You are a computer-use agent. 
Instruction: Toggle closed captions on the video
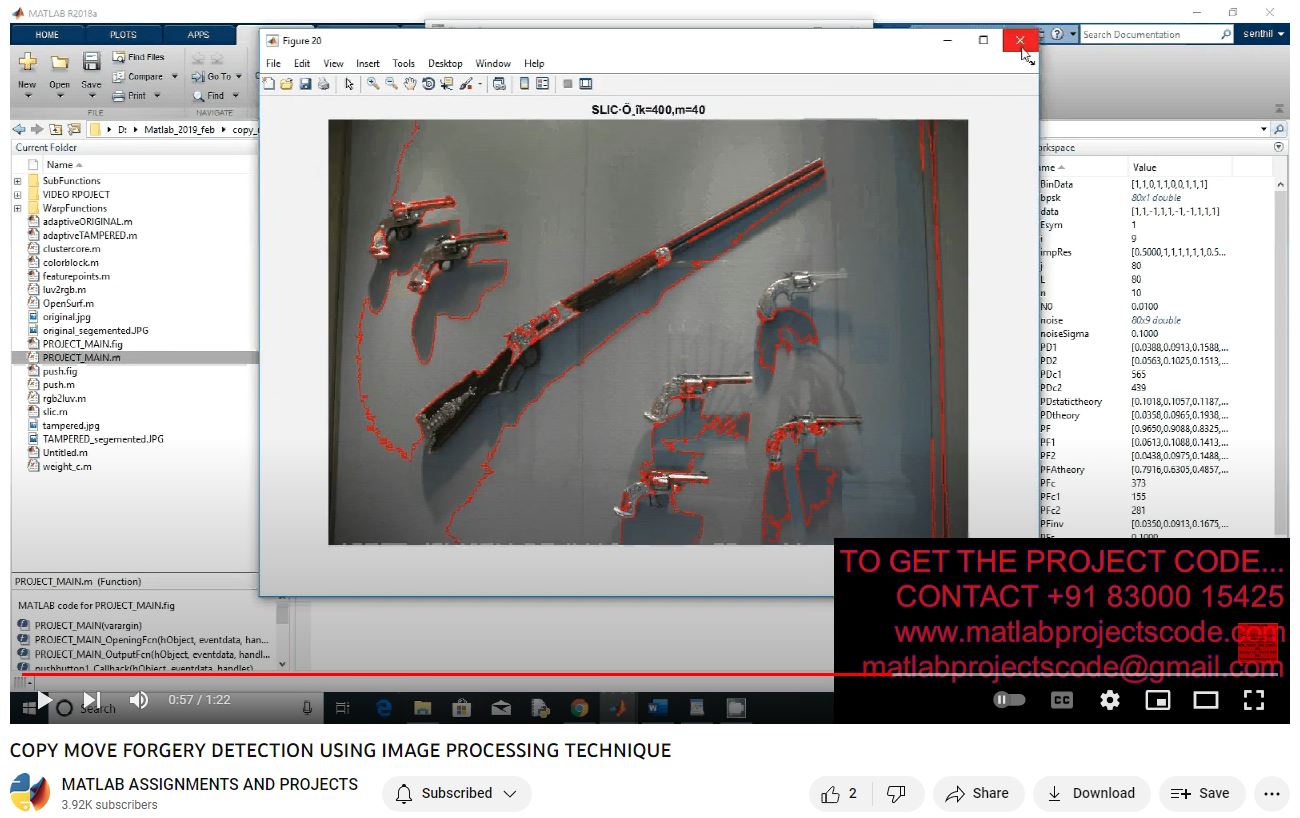coord(1062,700)
